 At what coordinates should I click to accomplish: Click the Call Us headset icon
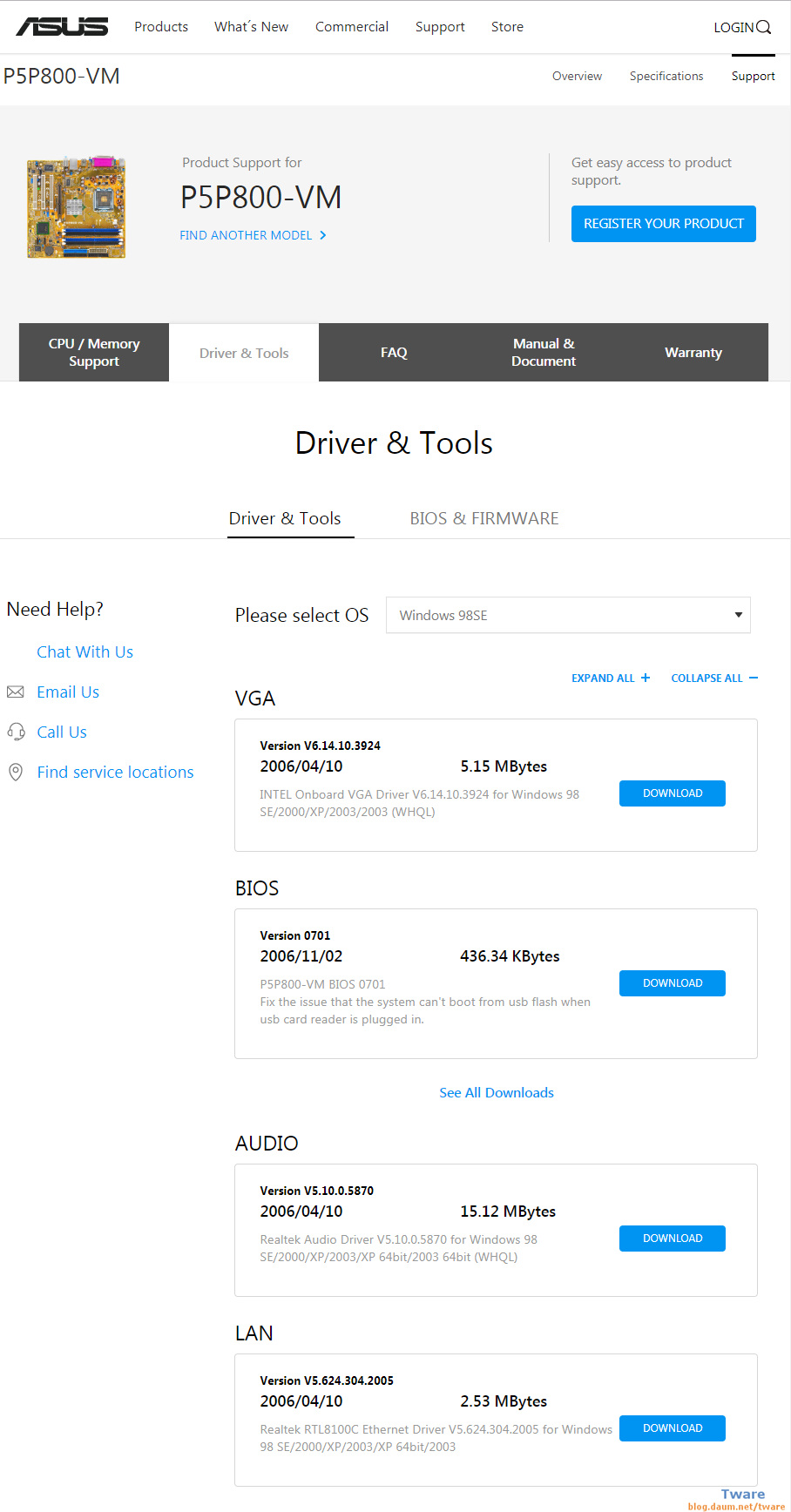(x=16, y=732)
